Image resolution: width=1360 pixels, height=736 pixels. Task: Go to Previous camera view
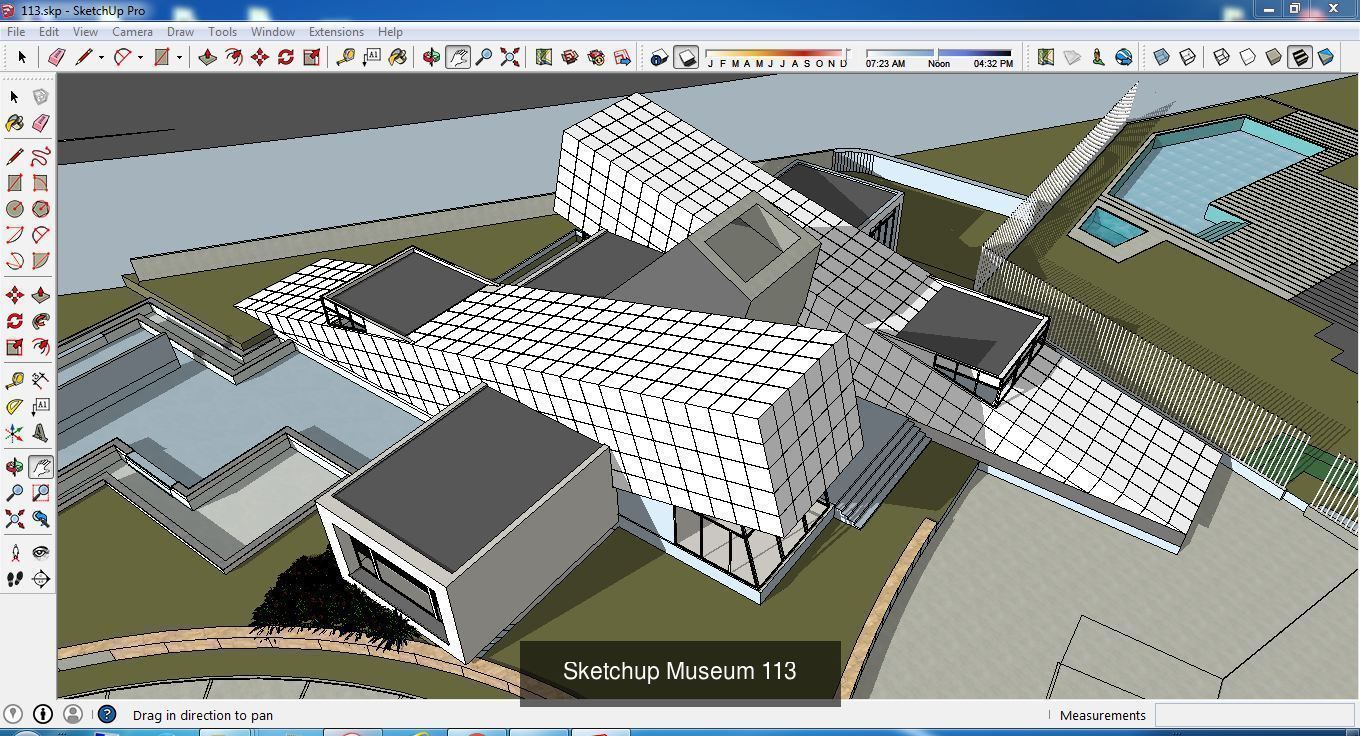41,519
